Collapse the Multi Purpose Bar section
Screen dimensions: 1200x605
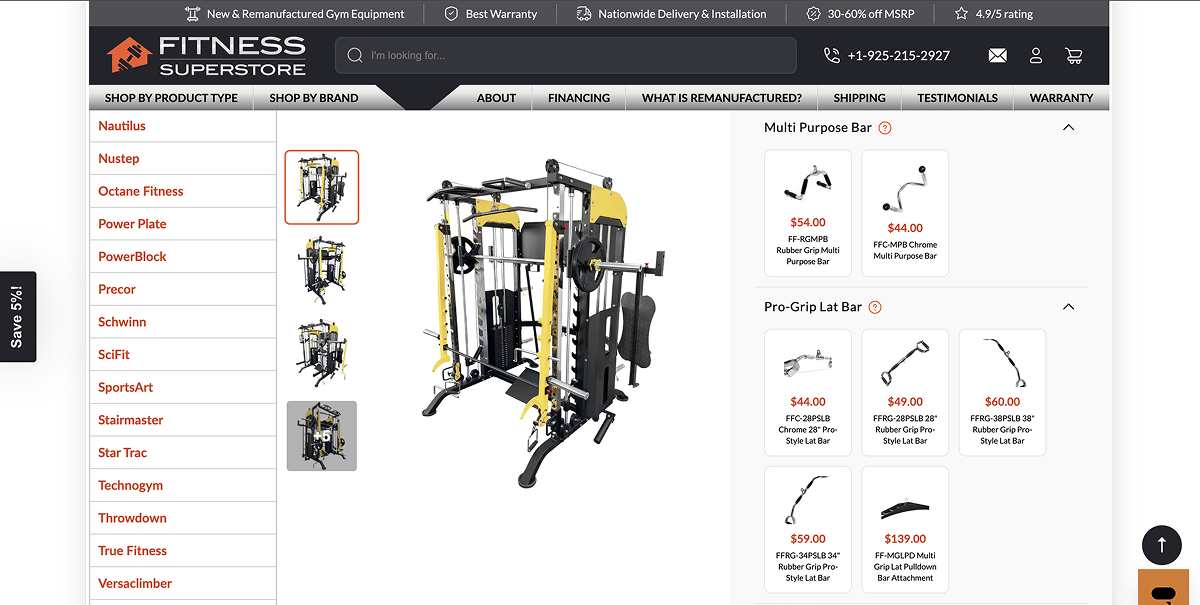1068,128
